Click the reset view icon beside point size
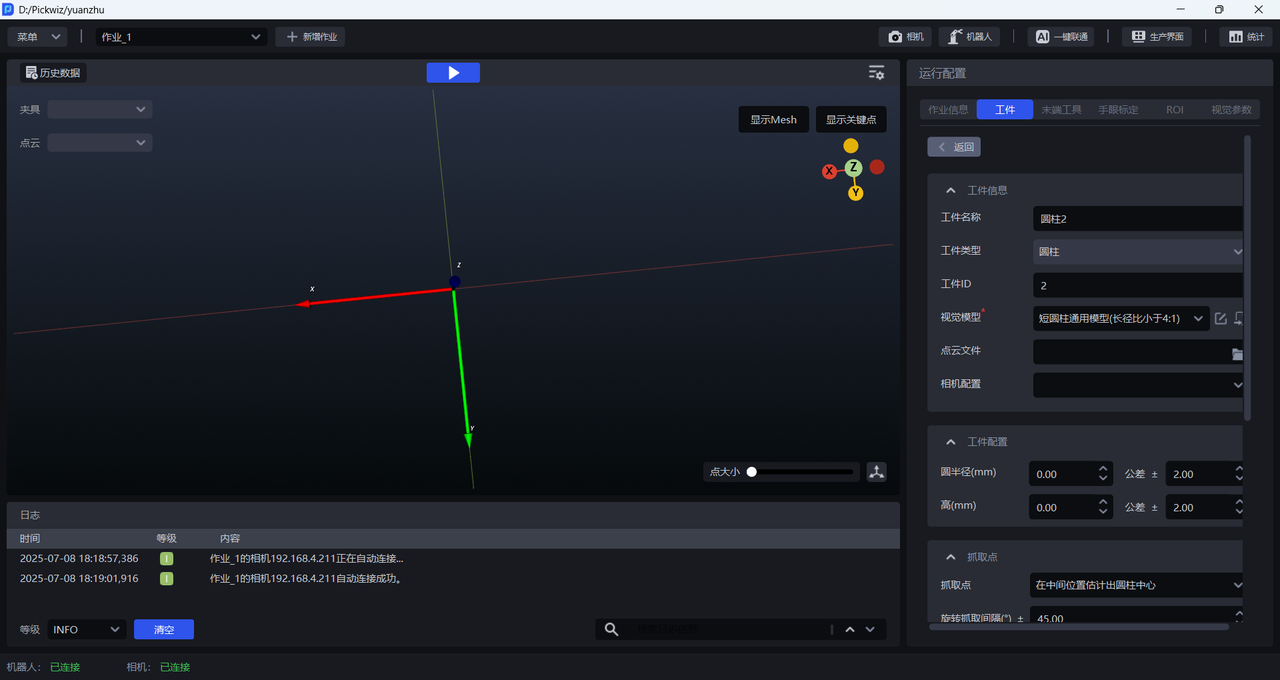Screen dimensions: 1280x680 [x=876, y=472]
